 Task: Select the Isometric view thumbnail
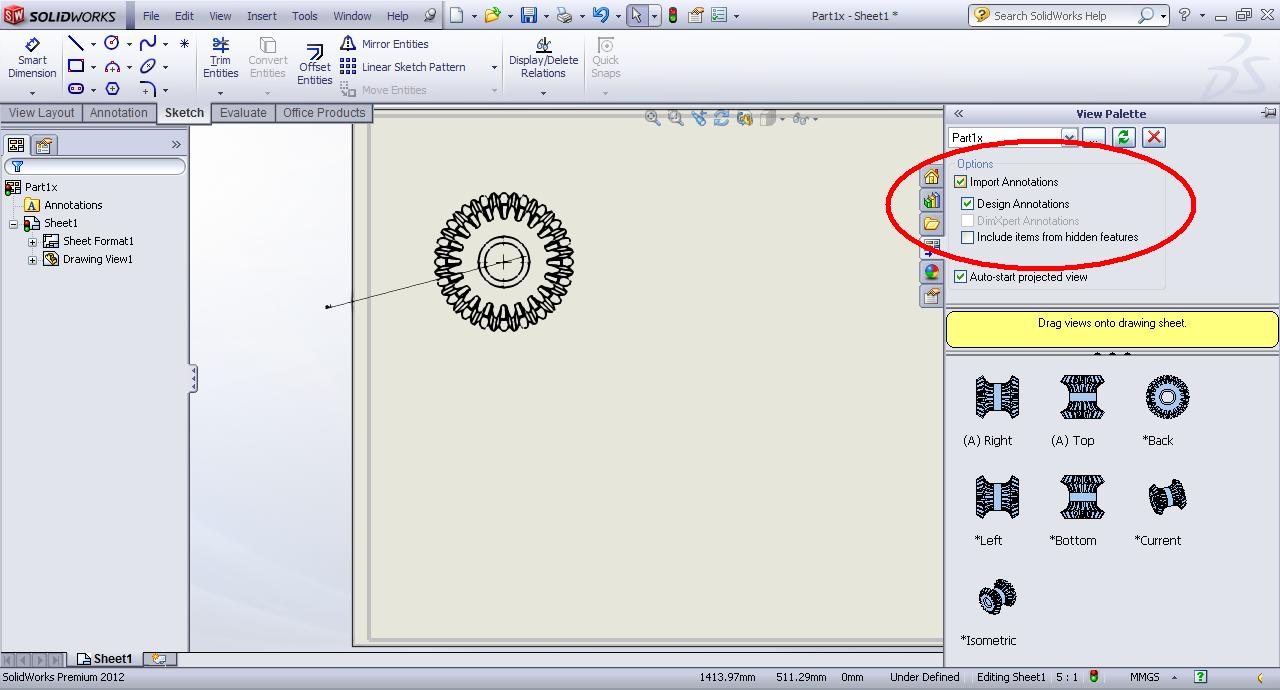tap(997, 598)
